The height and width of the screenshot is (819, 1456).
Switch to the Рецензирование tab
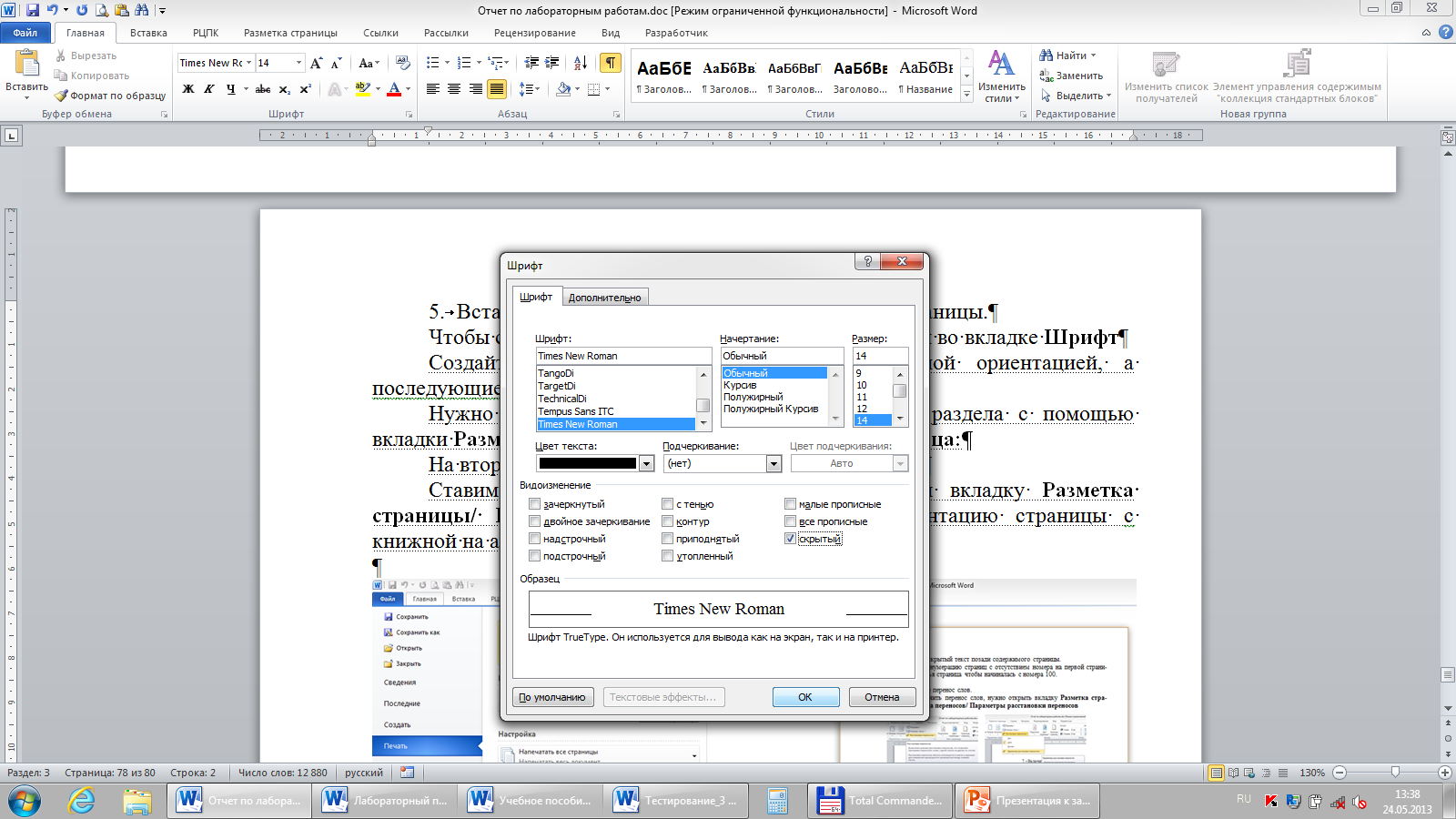coord(535,33)
